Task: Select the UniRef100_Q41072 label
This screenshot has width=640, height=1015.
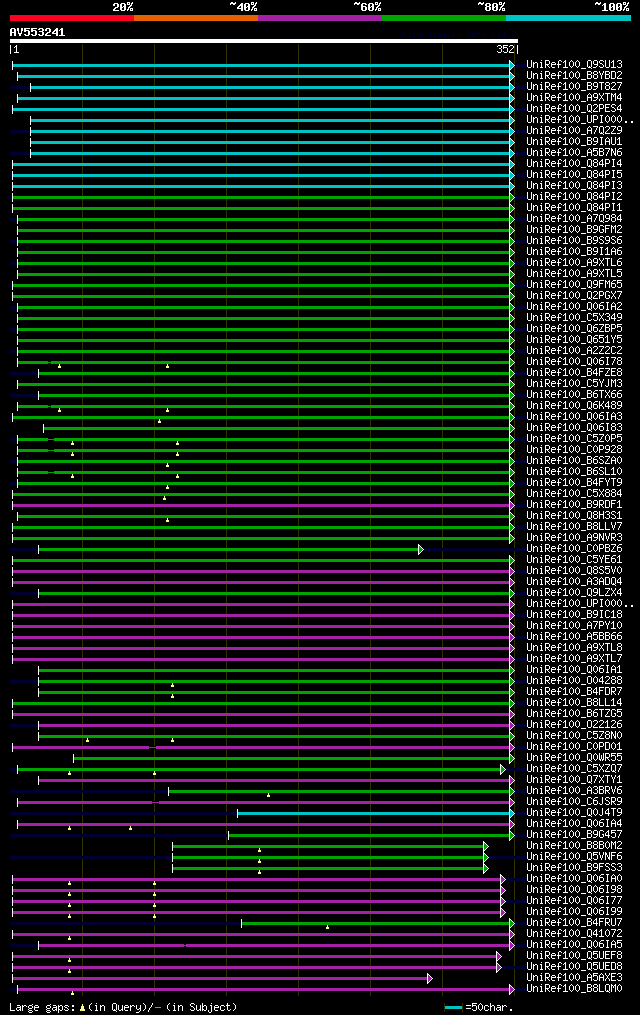Action: (574, 934)
